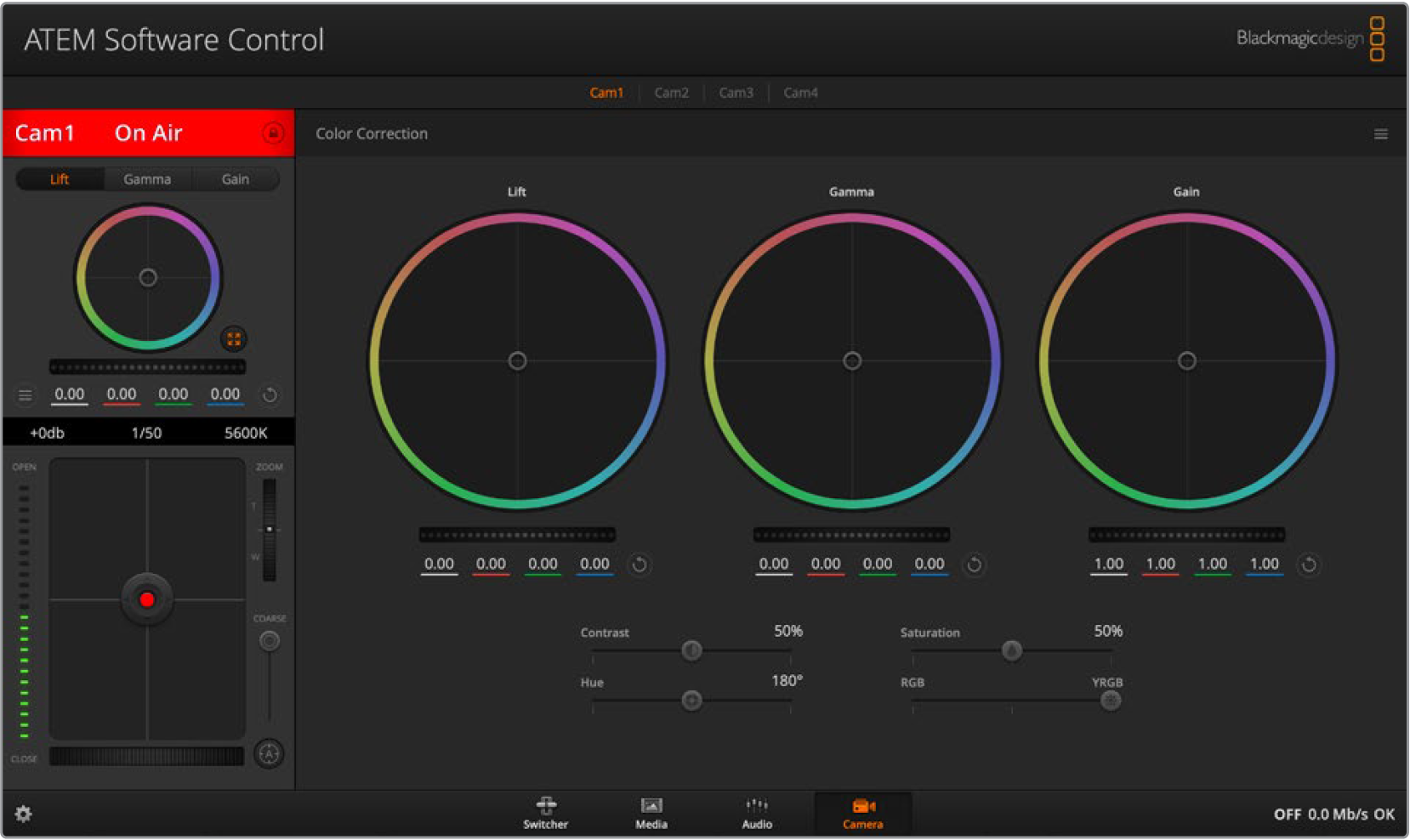Reset the Gamma wheel values
The width and height of the screenshot is (1410, 840).
pyautogui.click(x=975, y=565)
